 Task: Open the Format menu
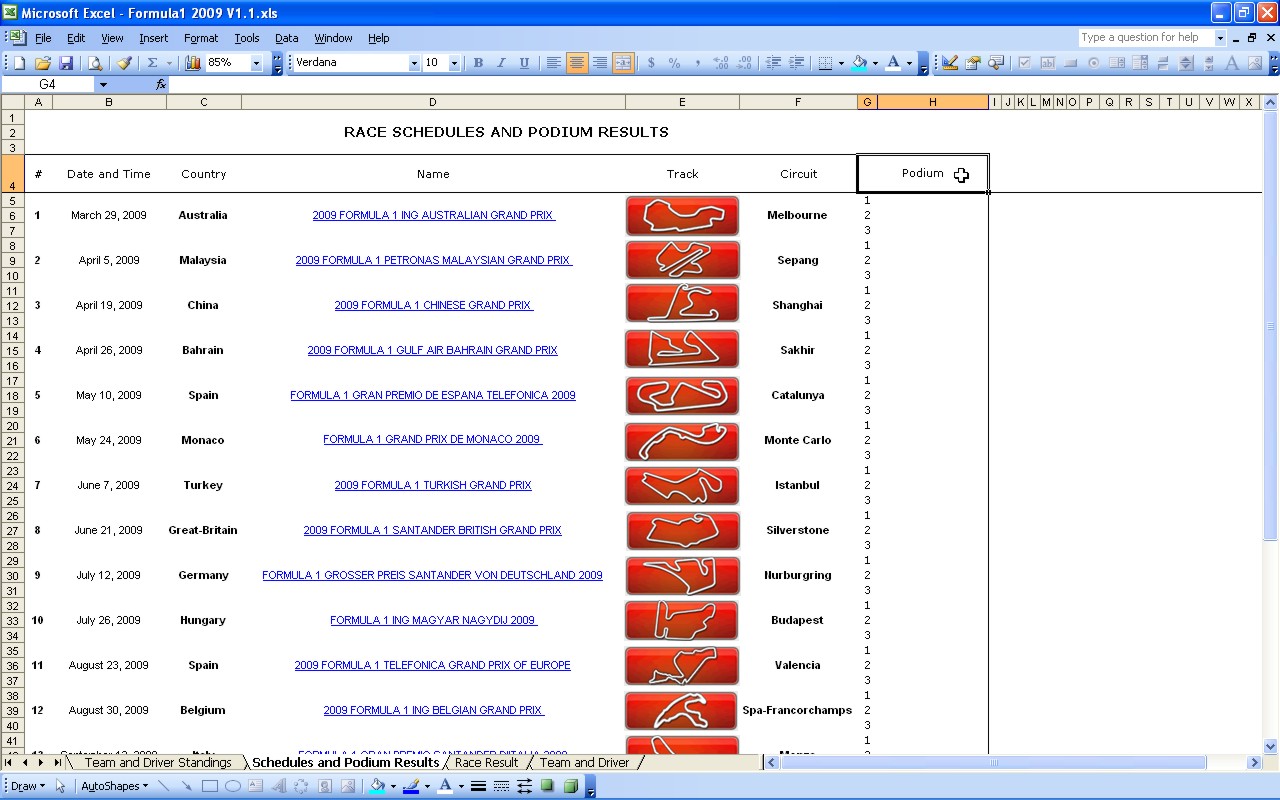200,38
